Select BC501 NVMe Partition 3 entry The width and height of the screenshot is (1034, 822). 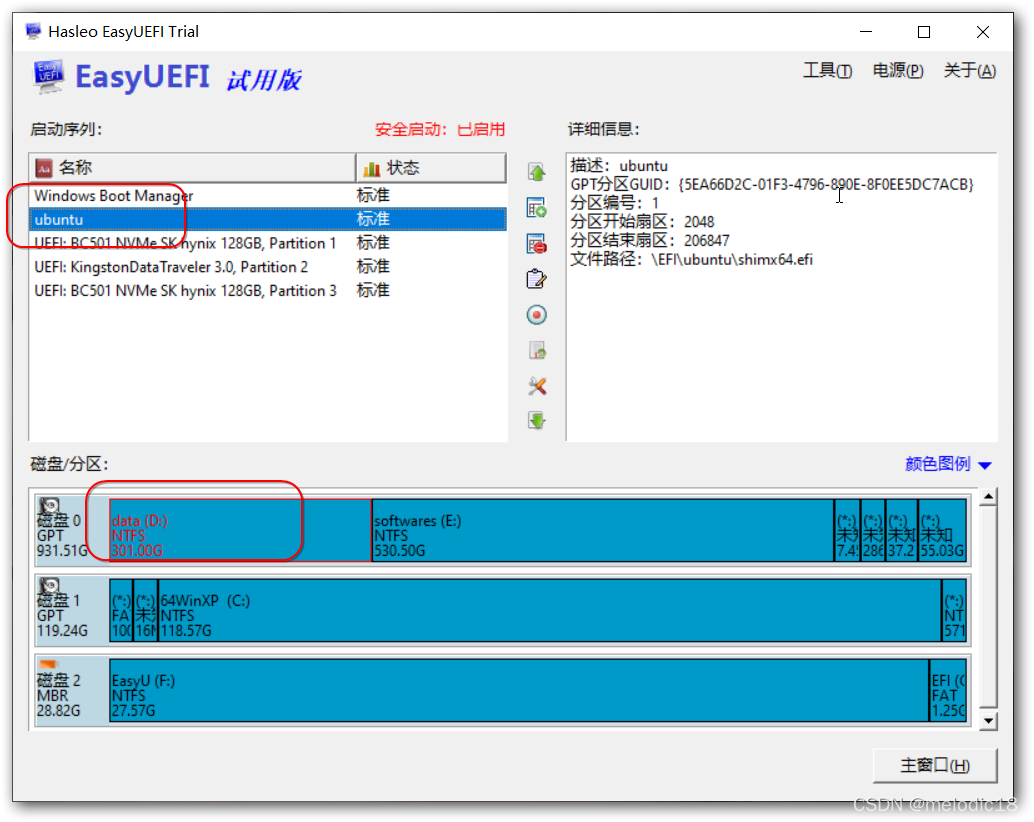268,291
